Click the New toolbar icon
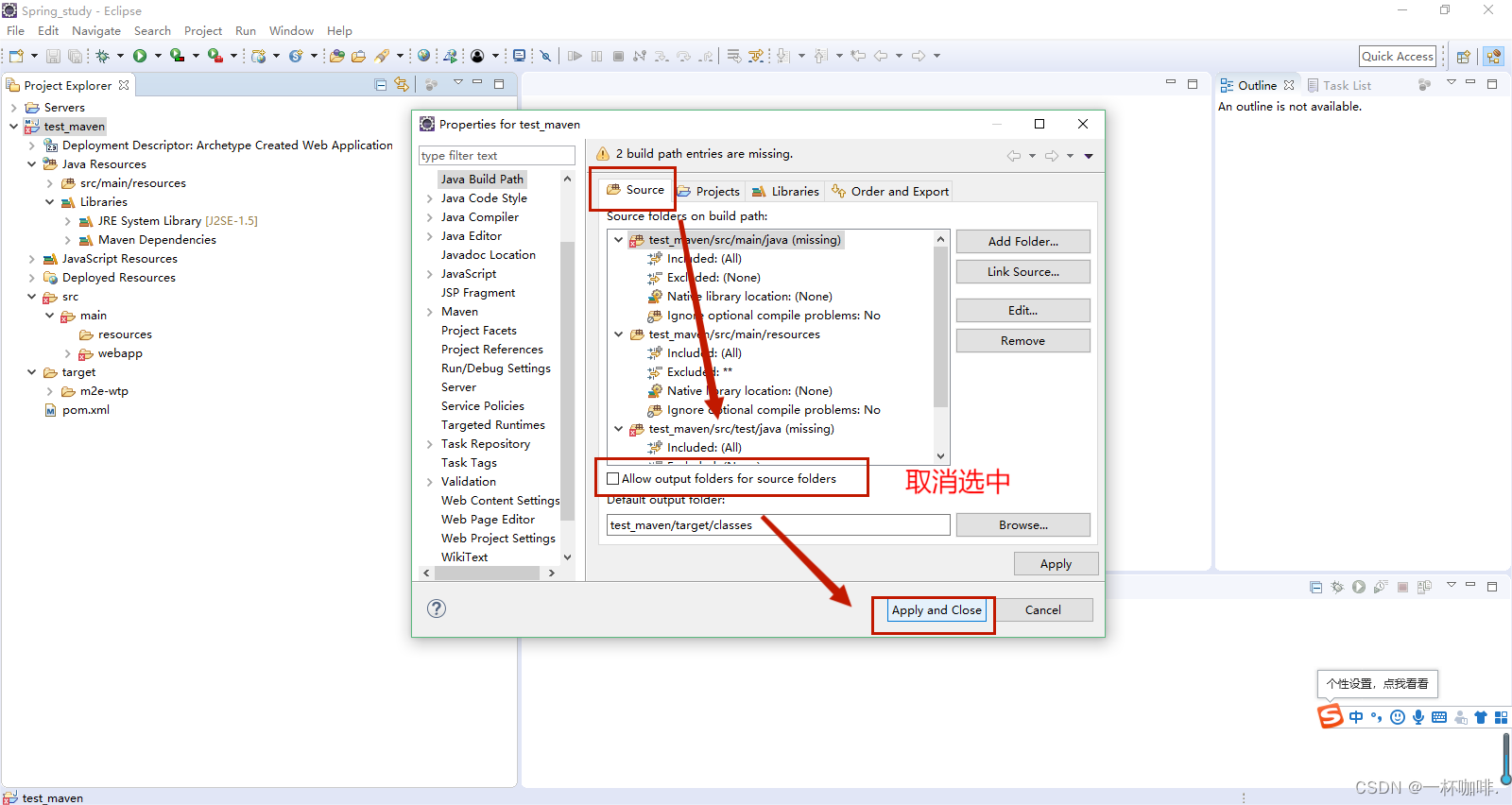 tap(16, 56)
